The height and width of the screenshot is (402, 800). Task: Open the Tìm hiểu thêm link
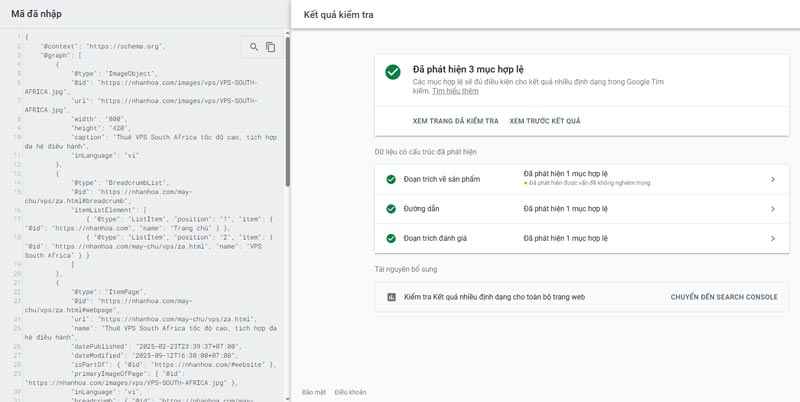point(455,91)
